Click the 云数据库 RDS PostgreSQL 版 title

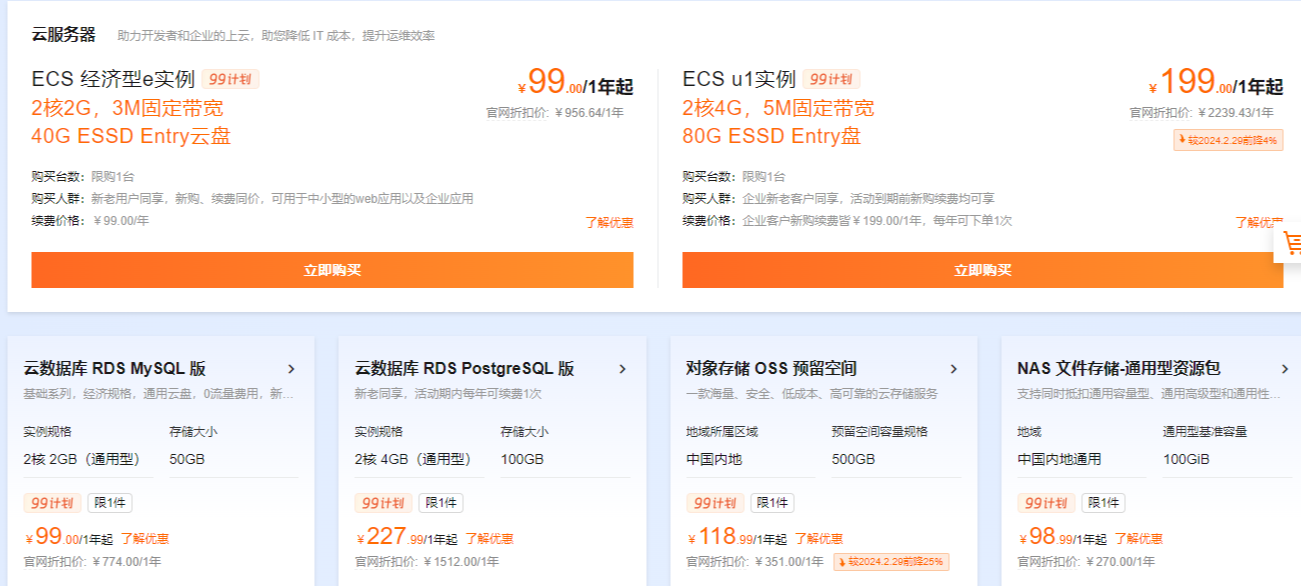(465, 369)
